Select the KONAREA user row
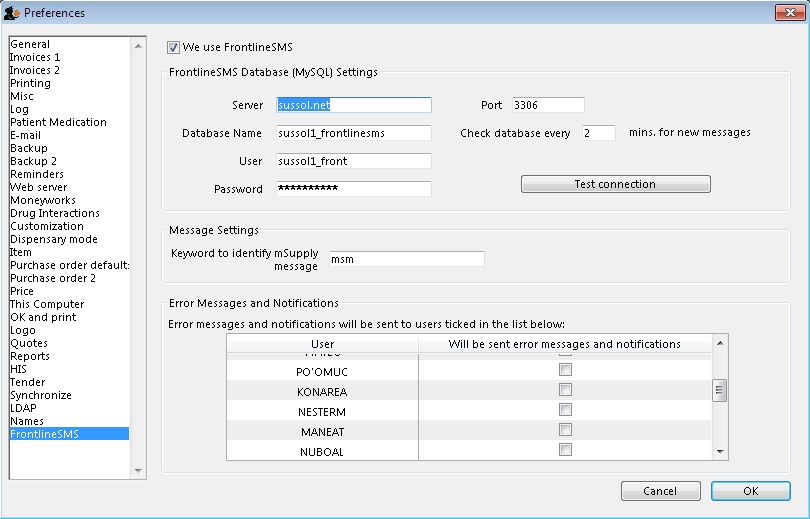Image resolution: width=810 pixels, height=519 pixels. point(469,391)
